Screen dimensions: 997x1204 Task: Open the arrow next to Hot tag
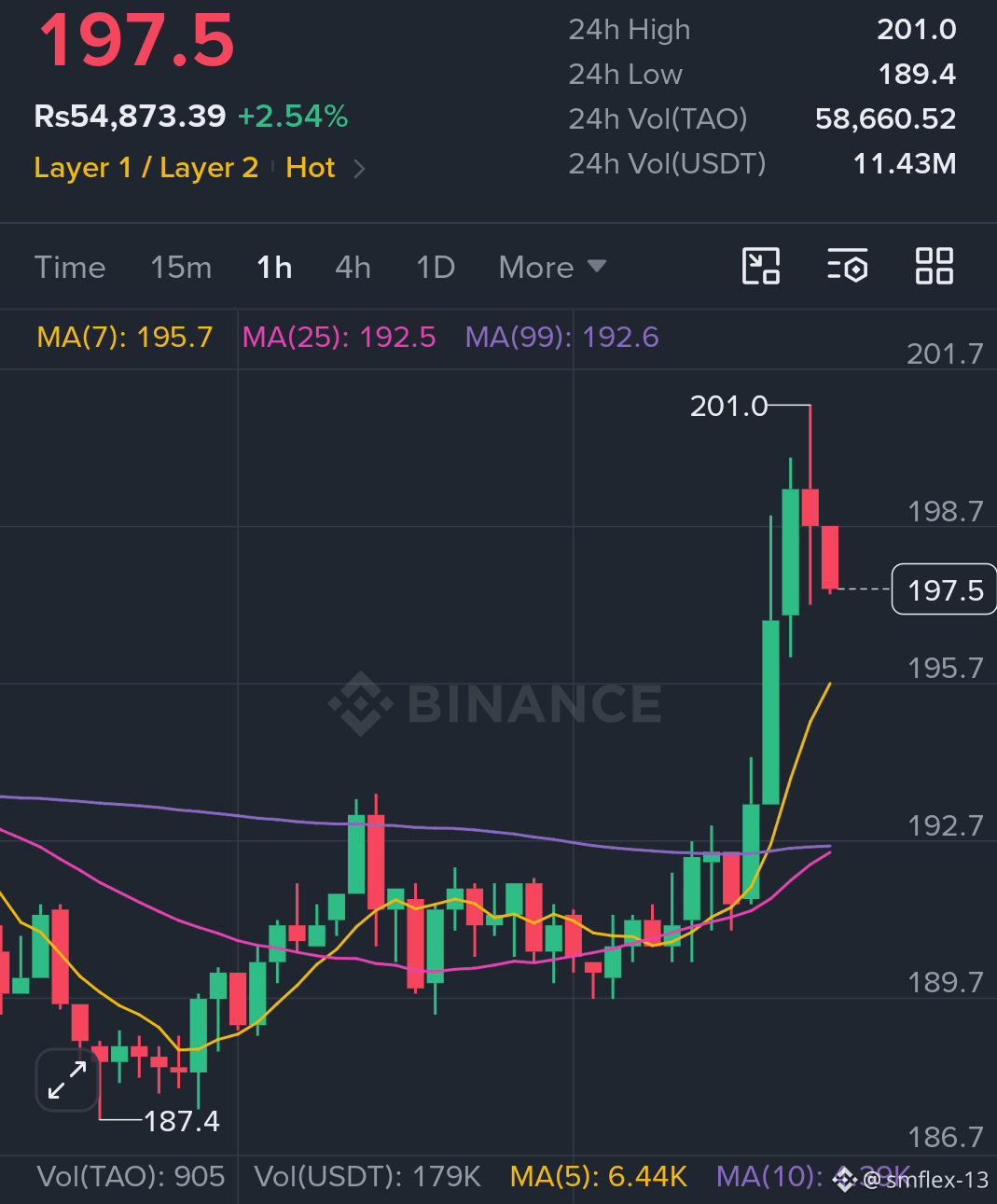point(359,169)
